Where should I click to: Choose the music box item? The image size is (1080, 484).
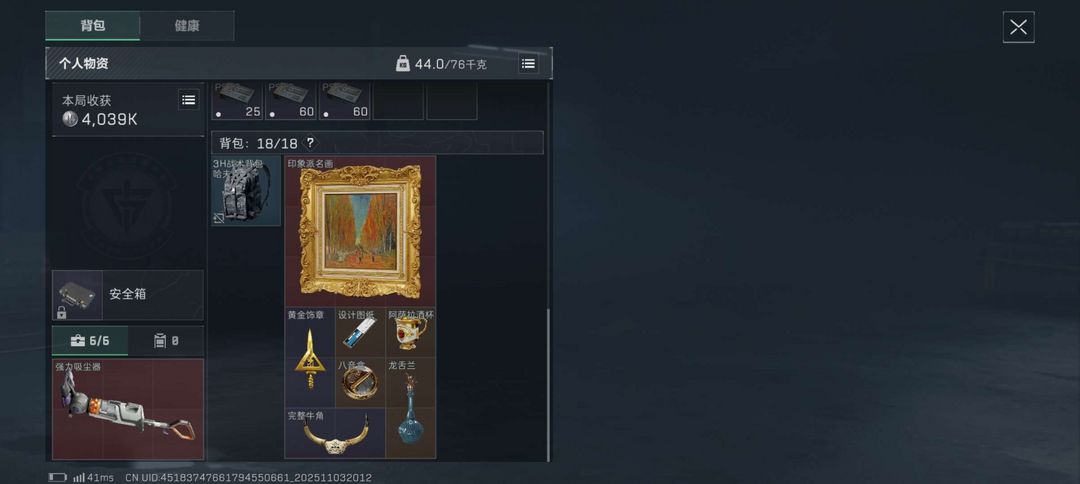pos(360,383)
